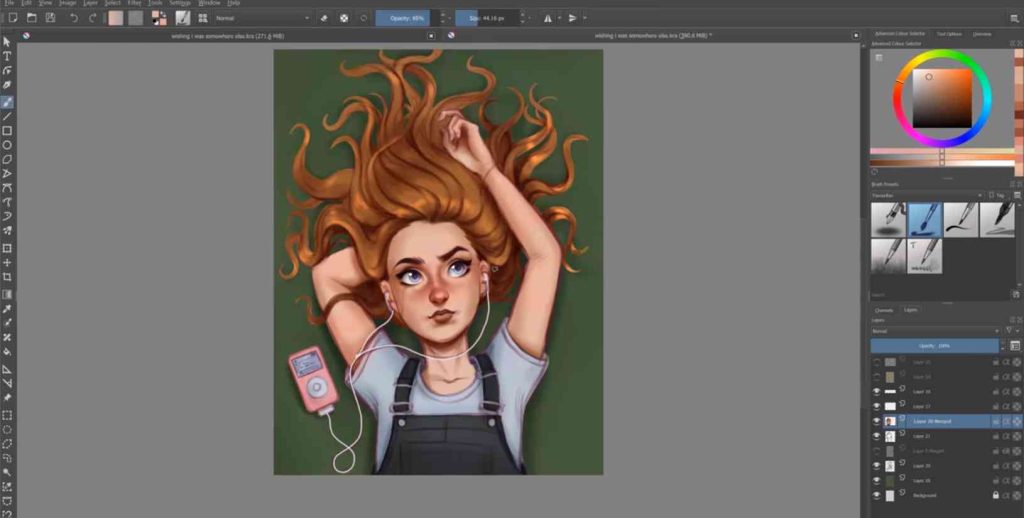Open the layer blending mode dropdown
Screen dimensions: 1024x518
[x=935, y=331]
